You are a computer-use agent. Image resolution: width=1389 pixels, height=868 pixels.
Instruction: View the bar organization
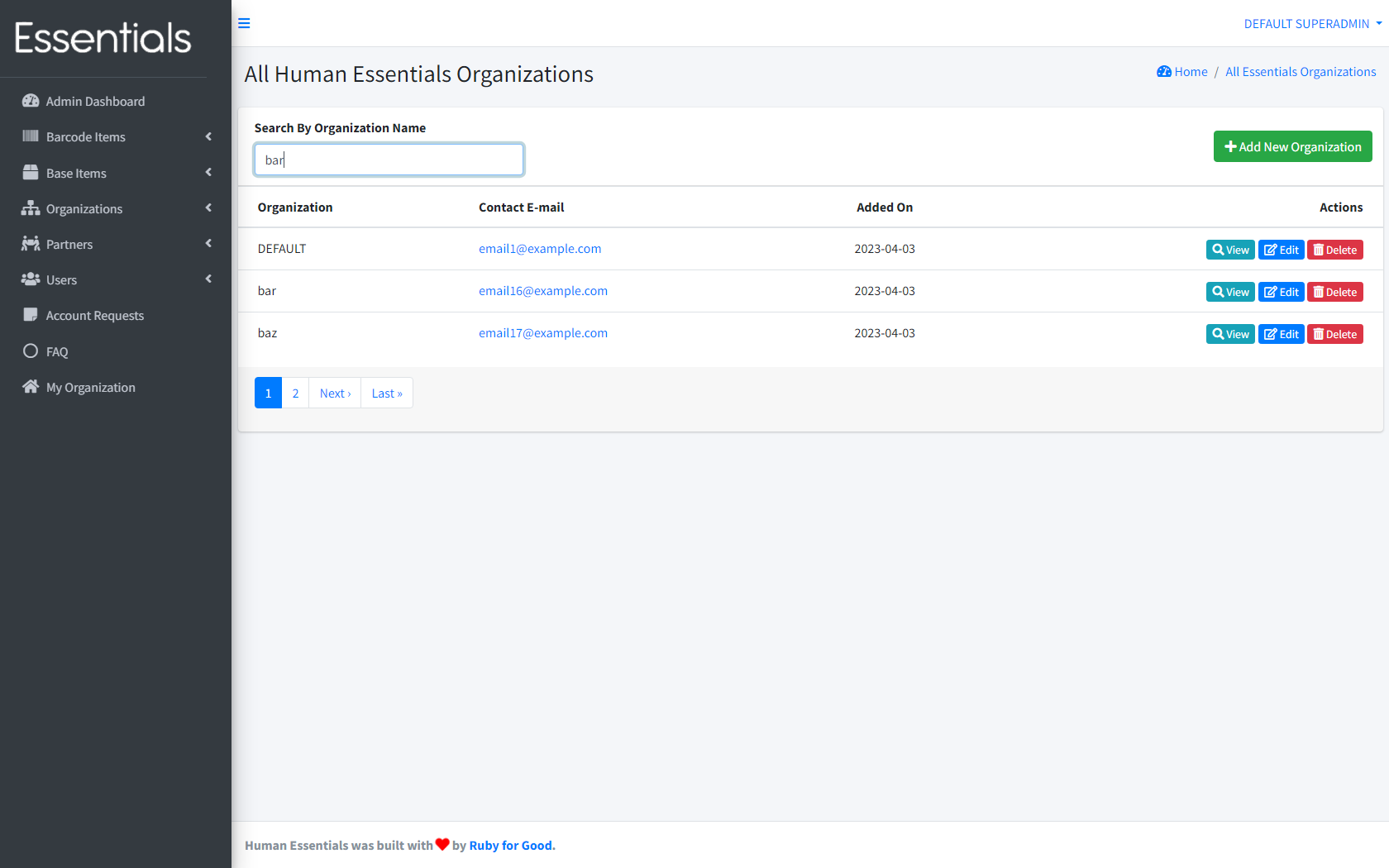[x=1230, y=292]
